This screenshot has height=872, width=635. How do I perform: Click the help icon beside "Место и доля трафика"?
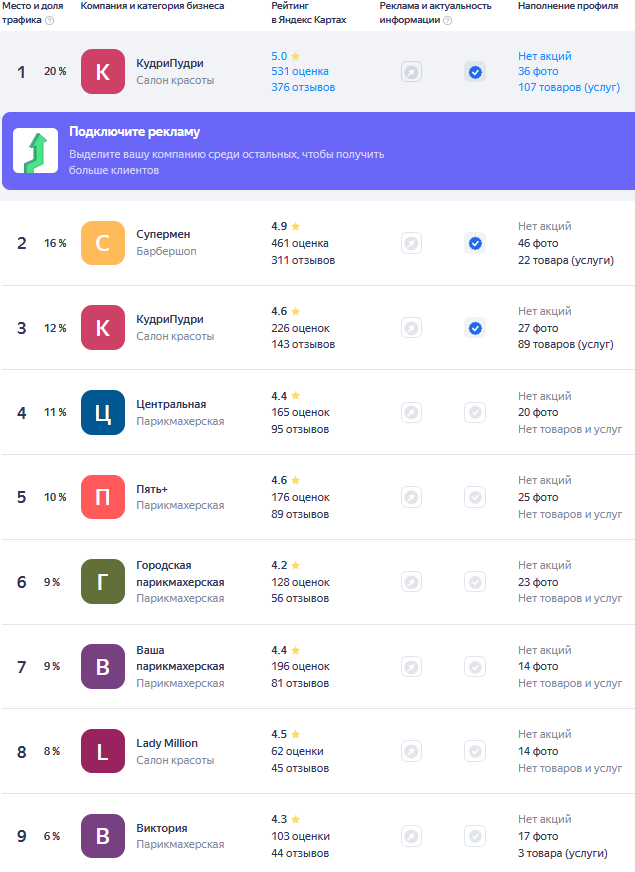(x=50, y=20)
